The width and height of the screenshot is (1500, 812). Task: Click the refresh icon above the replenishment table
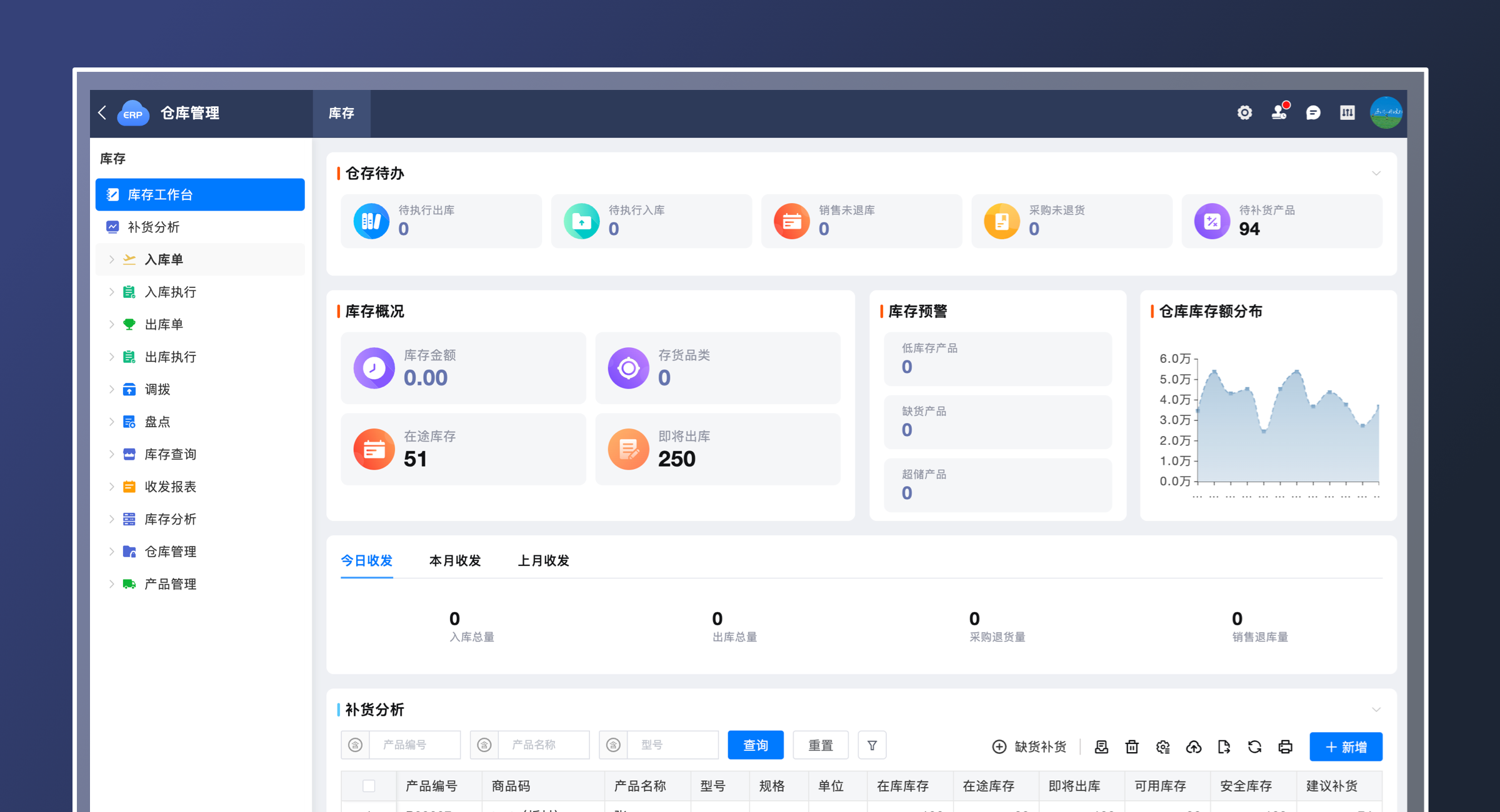pos(1255,746)
